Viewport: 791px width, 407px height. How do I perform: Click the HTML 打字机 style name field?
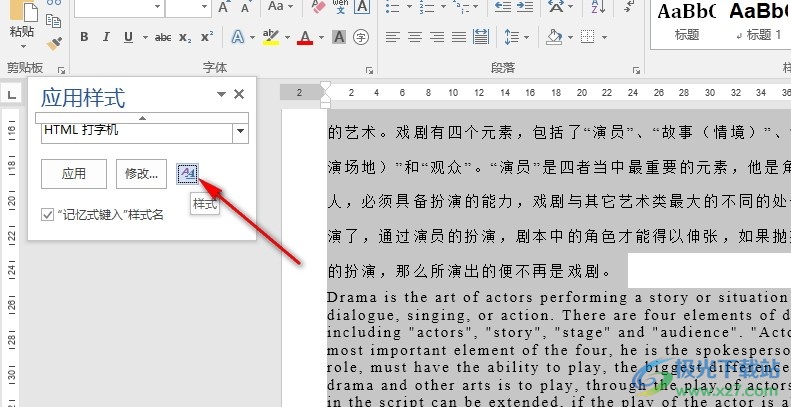pyautogui.click(x=137, y=131)
